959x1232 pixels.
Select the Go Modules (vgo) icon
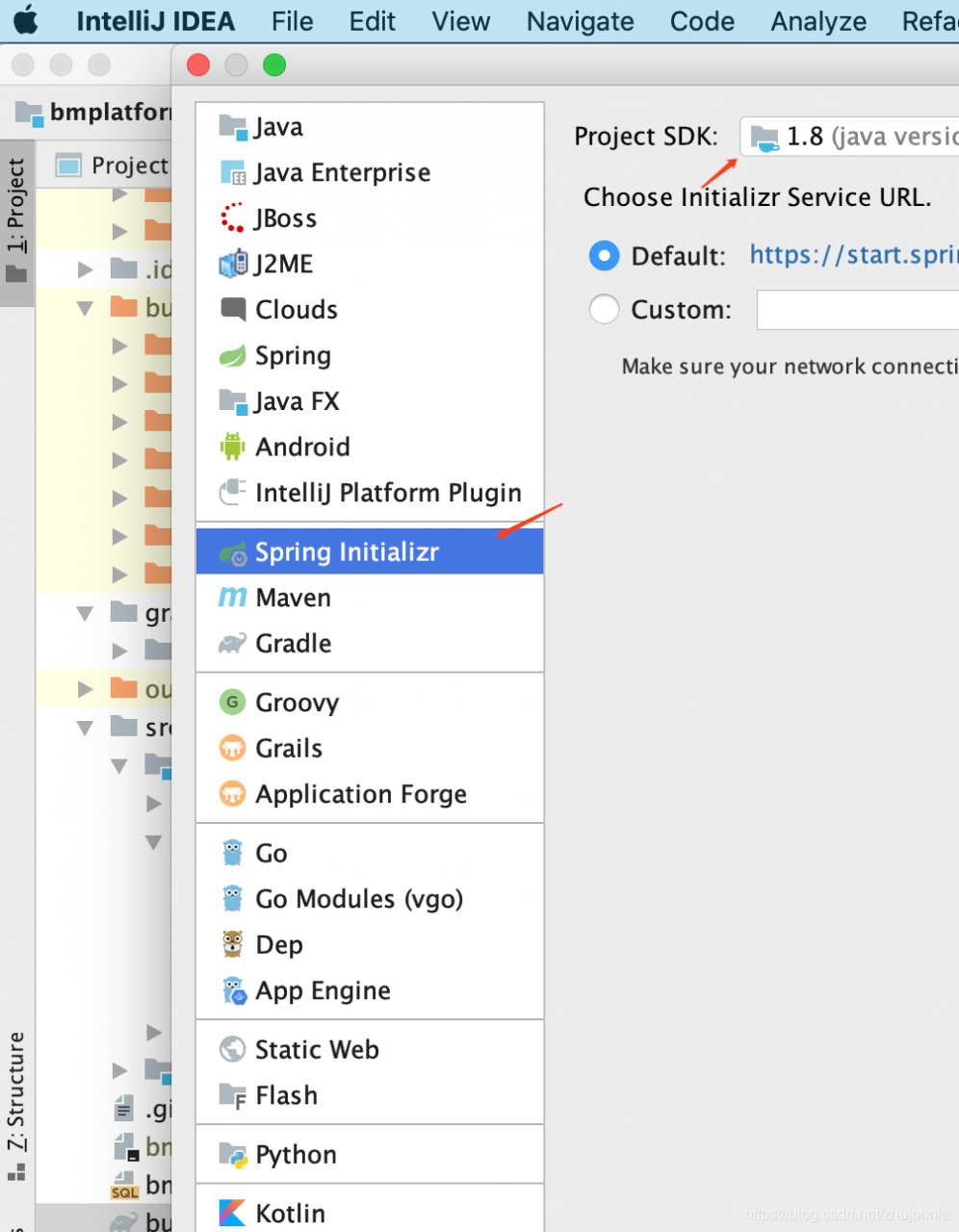(x=233, y=899)
